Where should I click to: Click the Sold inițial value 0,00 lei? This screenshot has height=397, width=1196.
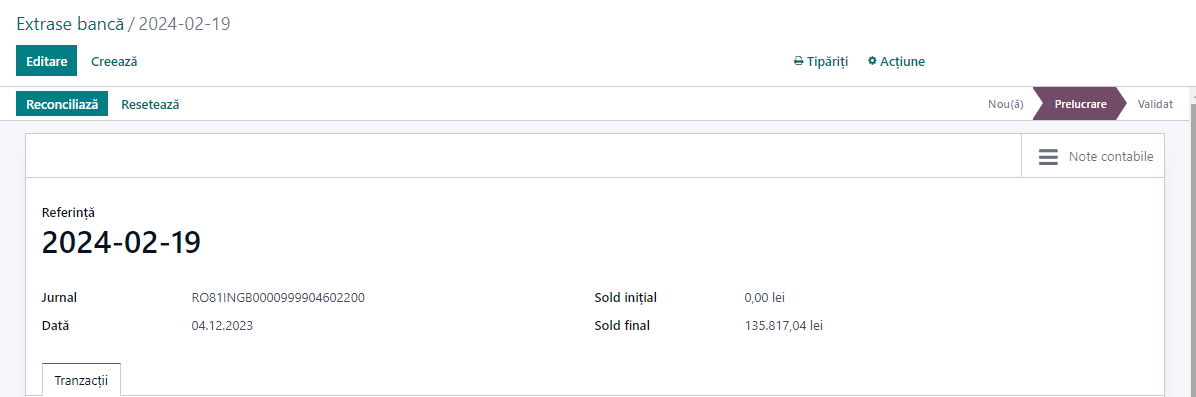[x=764, y=297]
